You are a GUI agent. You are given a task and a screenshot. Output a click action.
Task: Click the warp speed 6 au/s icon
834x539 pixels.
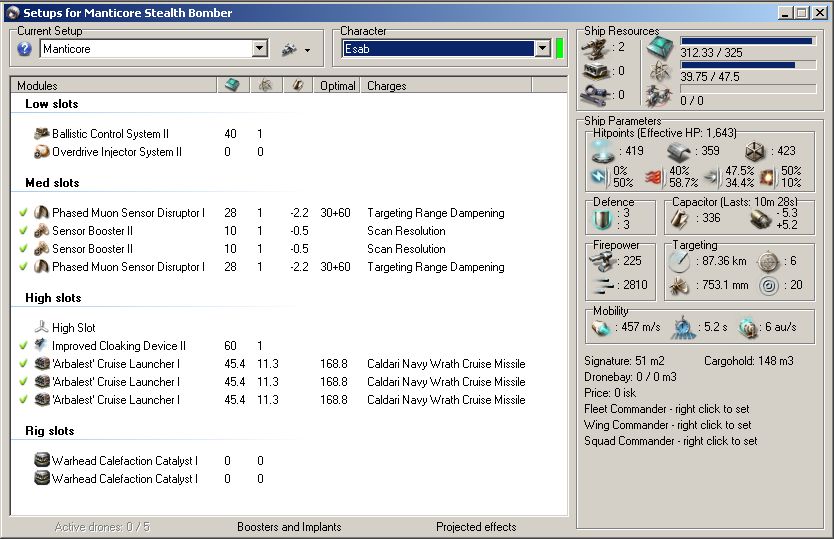point(748,328)
